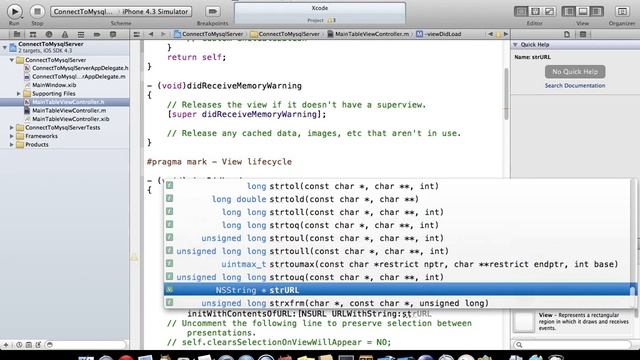Open MainTableViewController.xib file
Image resolution: width=640 pixels, height=360 pixels.
point(67,119)
